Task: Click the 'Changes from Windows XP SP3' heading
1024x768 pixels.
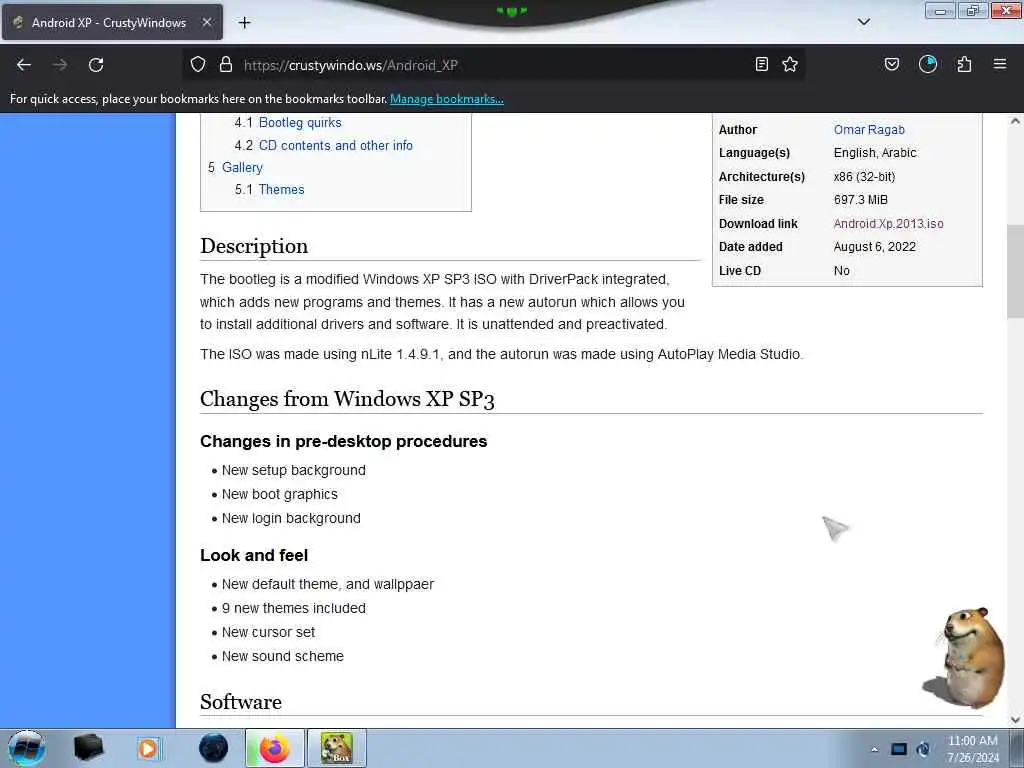Action: (x=347, y=399)
